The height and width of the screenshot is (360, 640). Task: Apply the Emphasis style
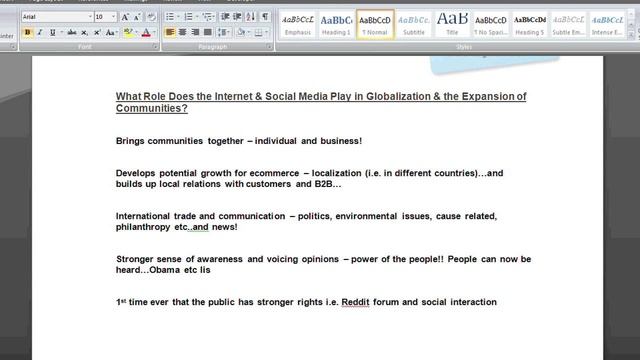point(298,24)
